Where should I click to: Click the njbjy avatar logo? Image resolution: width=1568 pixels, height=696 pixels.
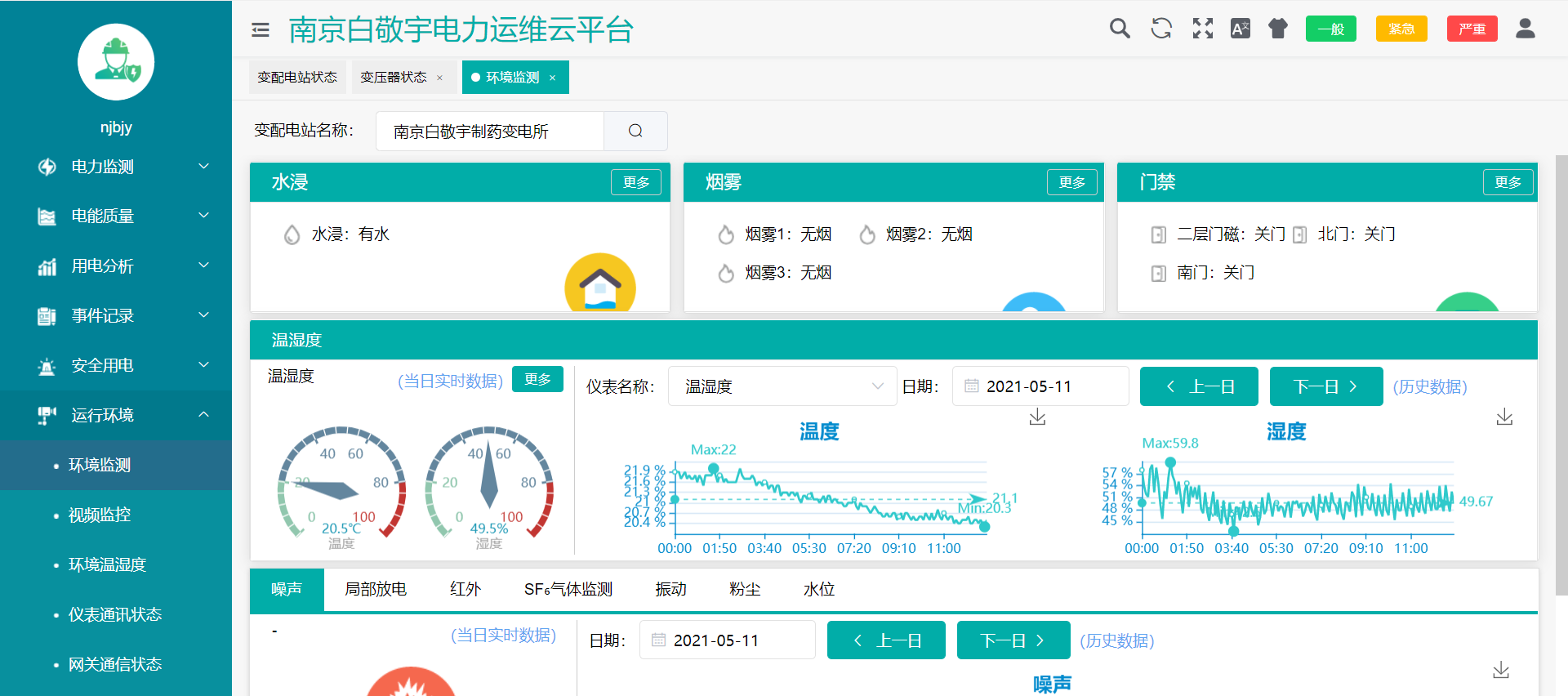(x=116, y=62)
